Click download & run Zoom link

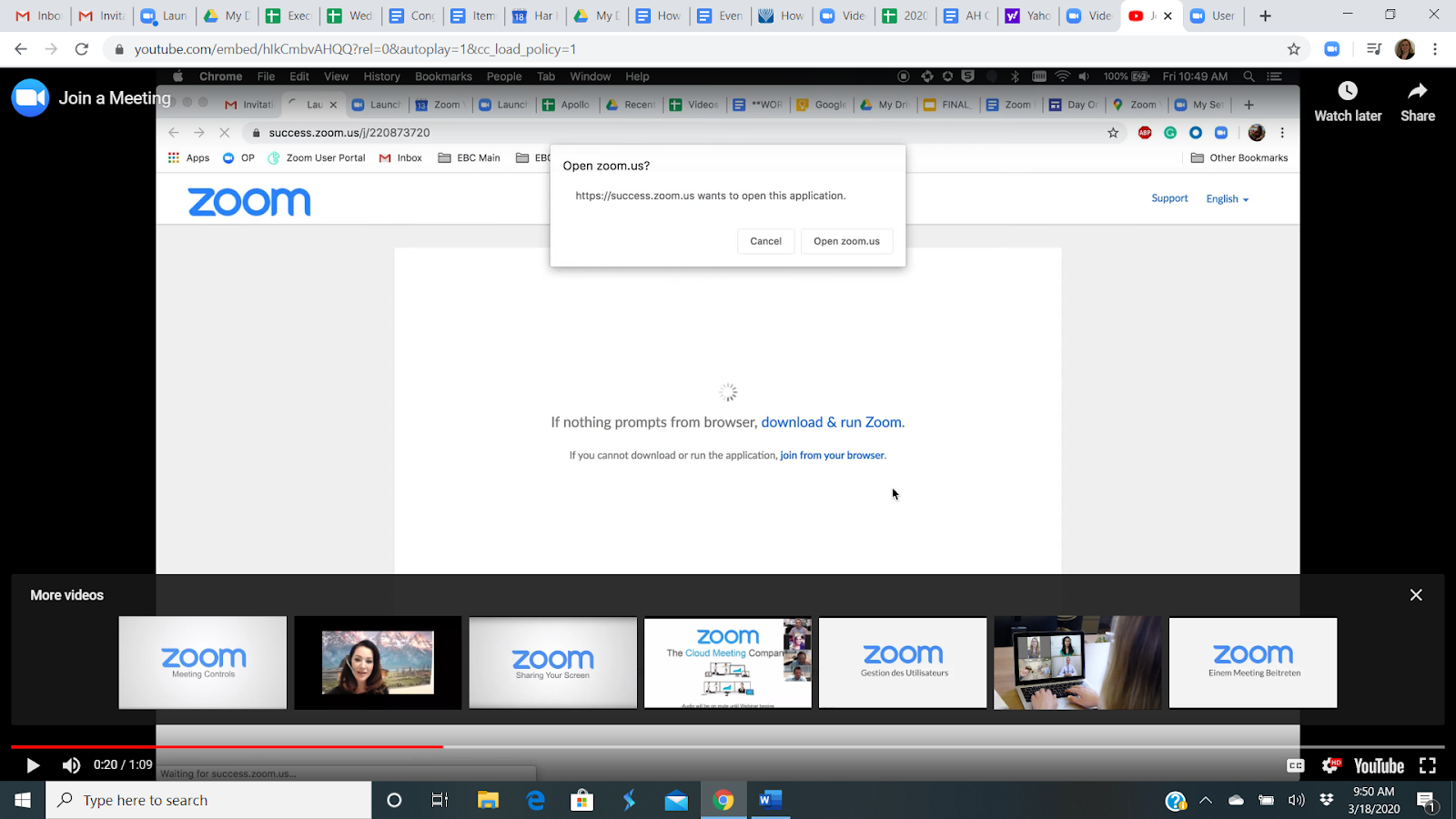click(x=832, y=422)
